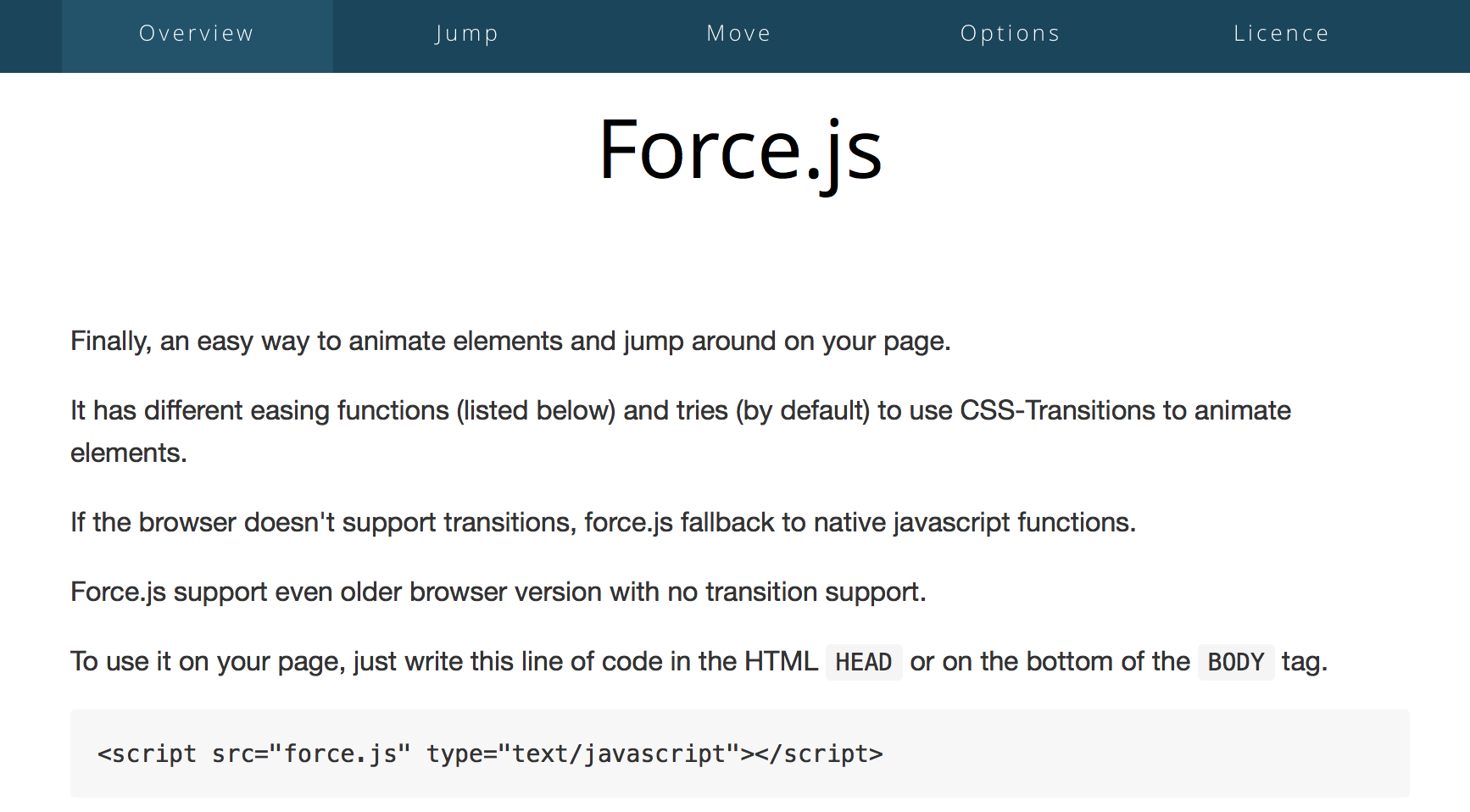View the Licence tab
Screen dimensions: 1470x812
1281,34
